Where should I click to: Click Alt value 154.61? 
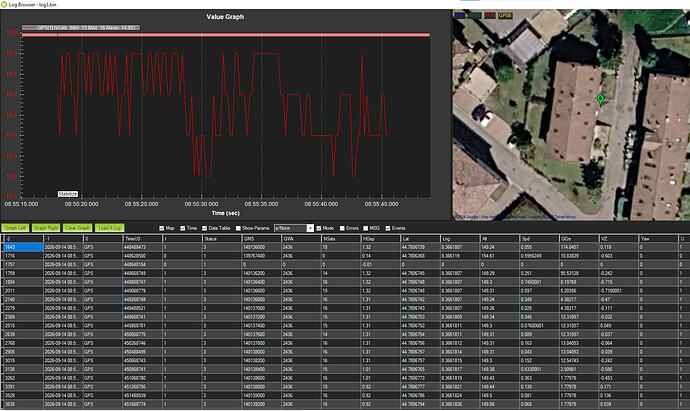488,256
